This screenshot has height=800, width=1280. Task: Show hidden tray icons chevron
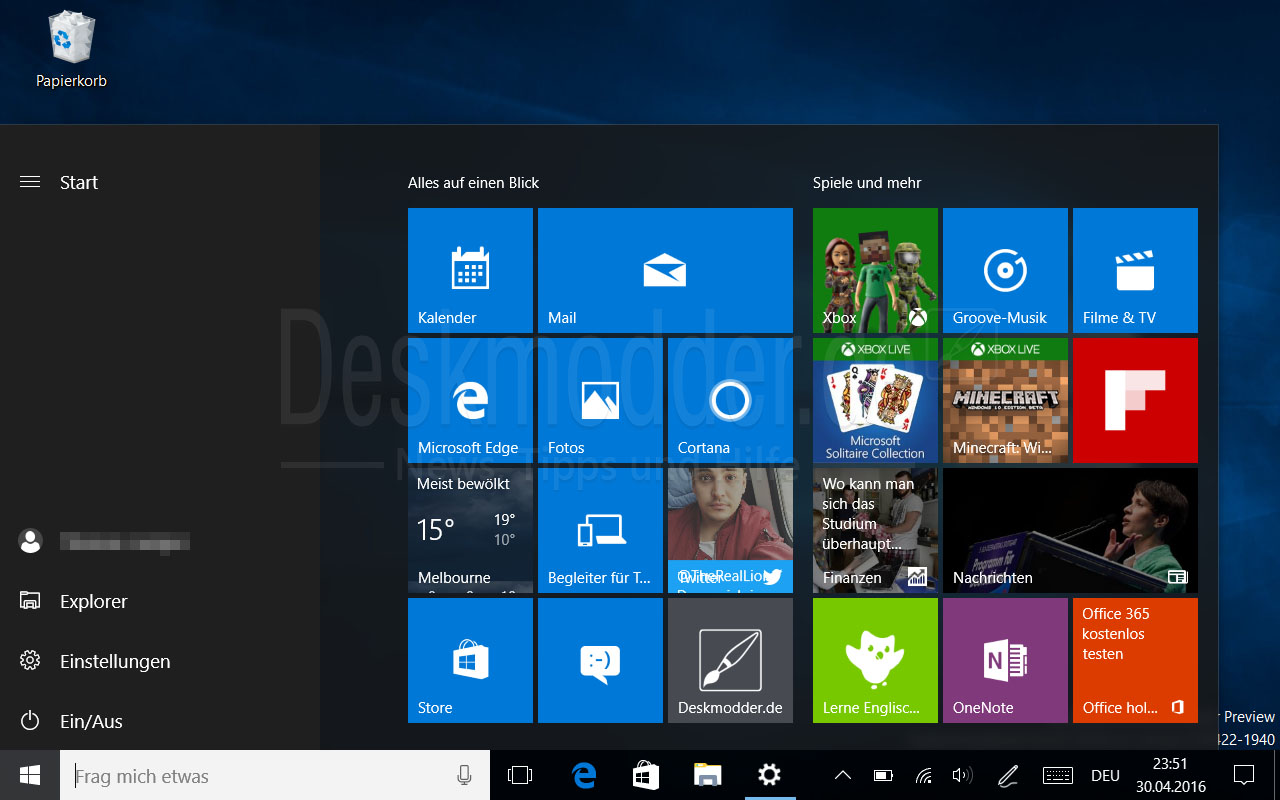(843, 775)
